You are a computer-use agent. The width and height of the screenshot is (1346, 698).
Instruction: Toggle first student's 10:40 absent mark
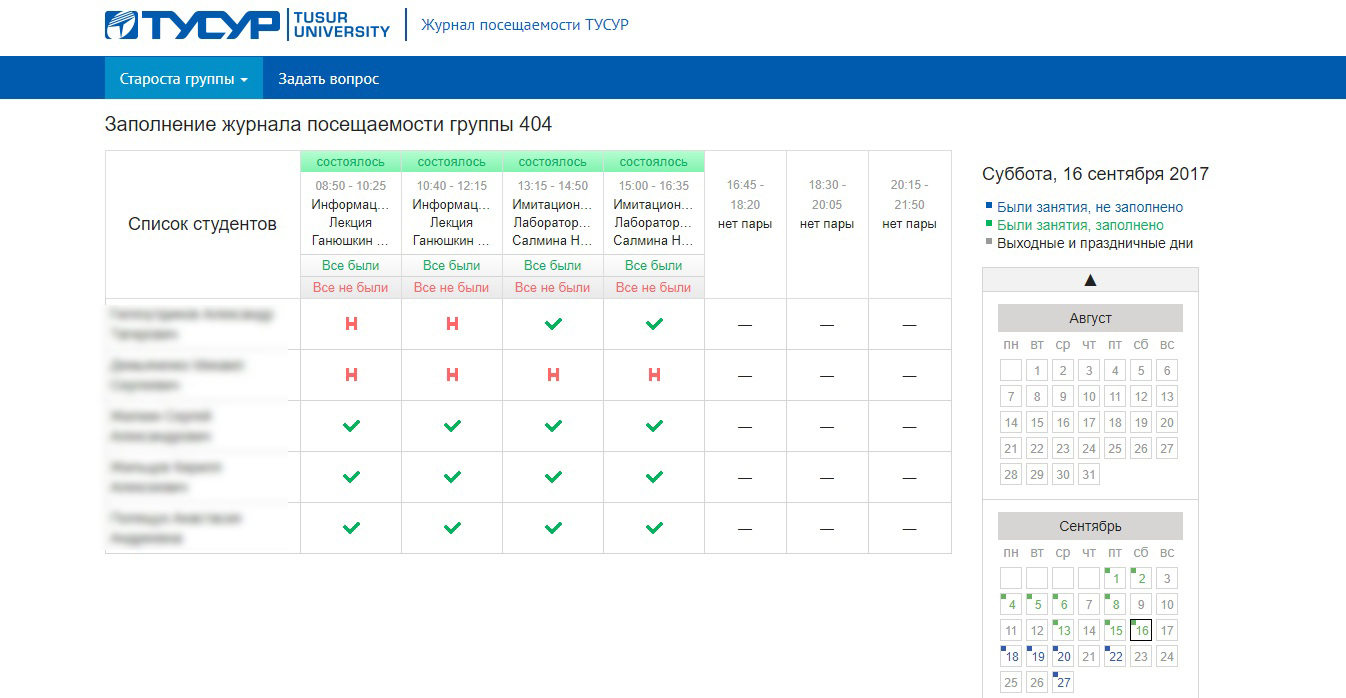click(x=452, y=324)
